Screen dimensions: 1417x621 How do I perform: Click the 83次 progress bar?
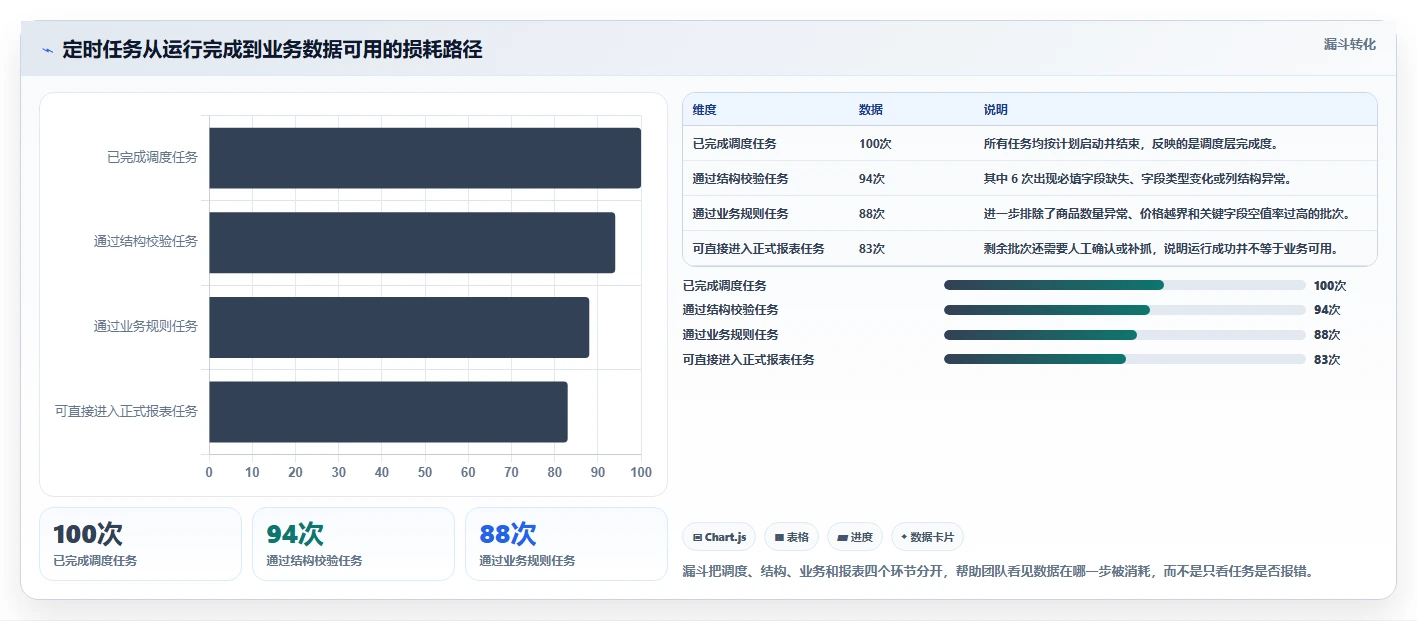click(1125, 359)
